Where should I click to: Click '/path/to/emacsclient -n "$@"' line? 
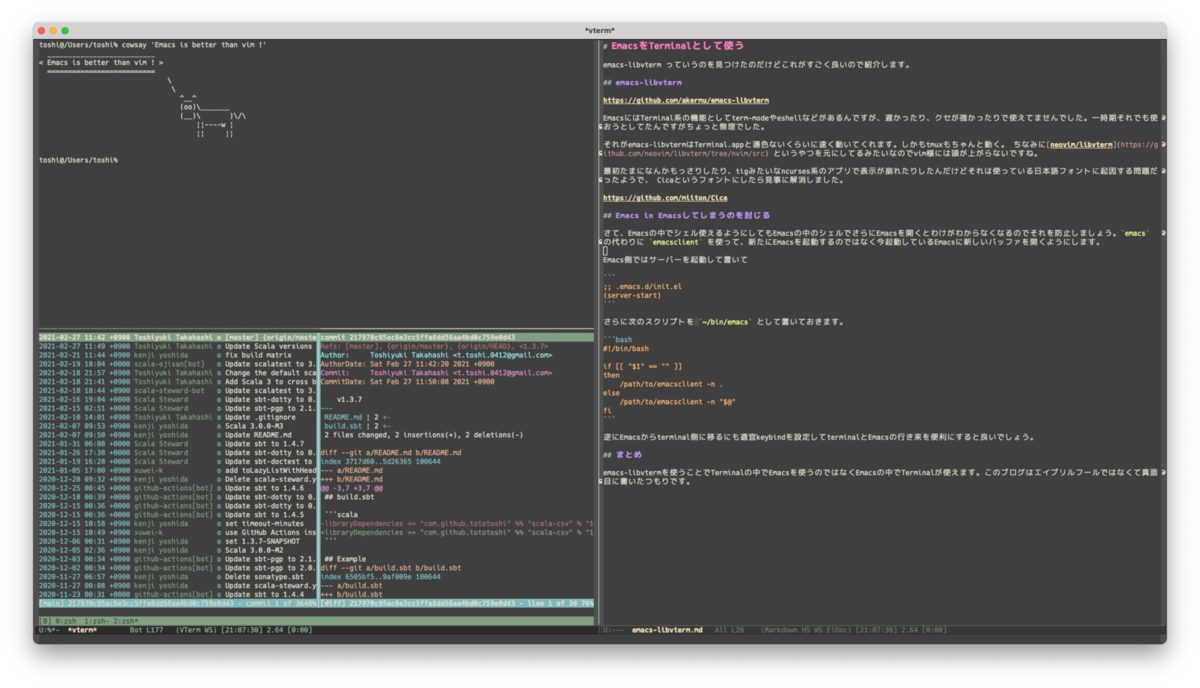click(678, 402)
